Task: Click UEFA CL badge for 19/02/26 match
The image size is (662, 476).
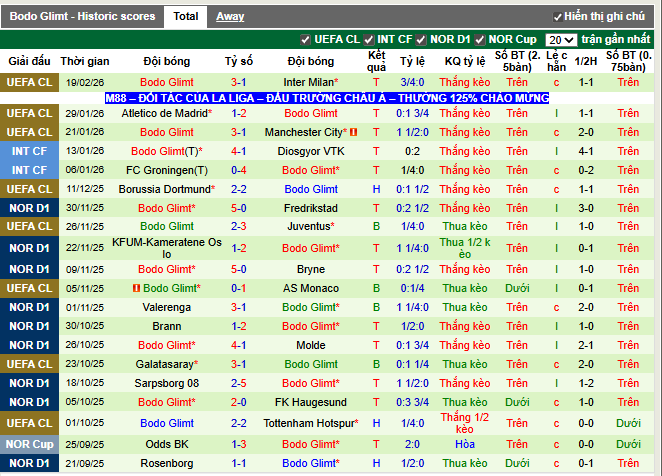Action: (29, 81)
